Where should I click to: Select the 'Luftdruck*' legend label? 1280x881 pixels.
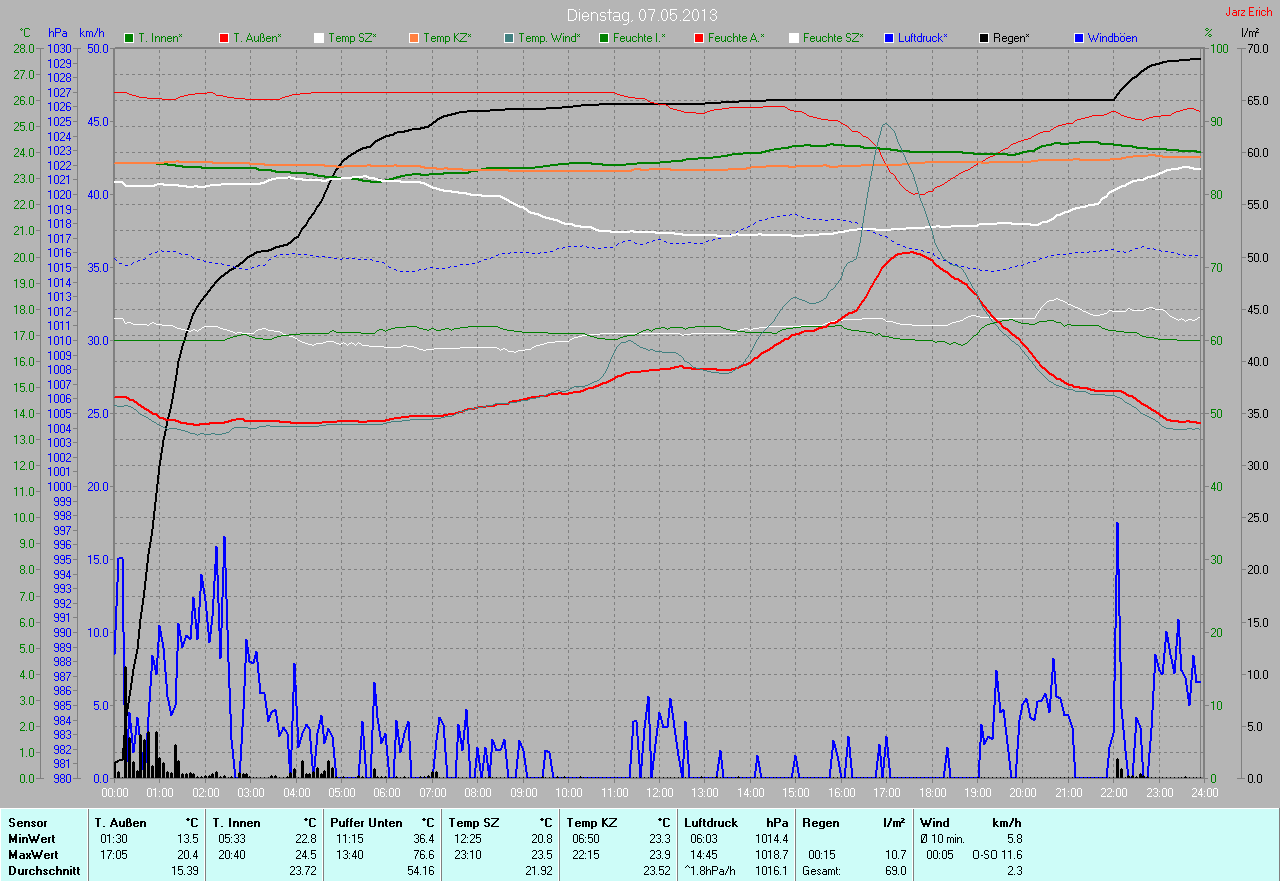(923, 38)
